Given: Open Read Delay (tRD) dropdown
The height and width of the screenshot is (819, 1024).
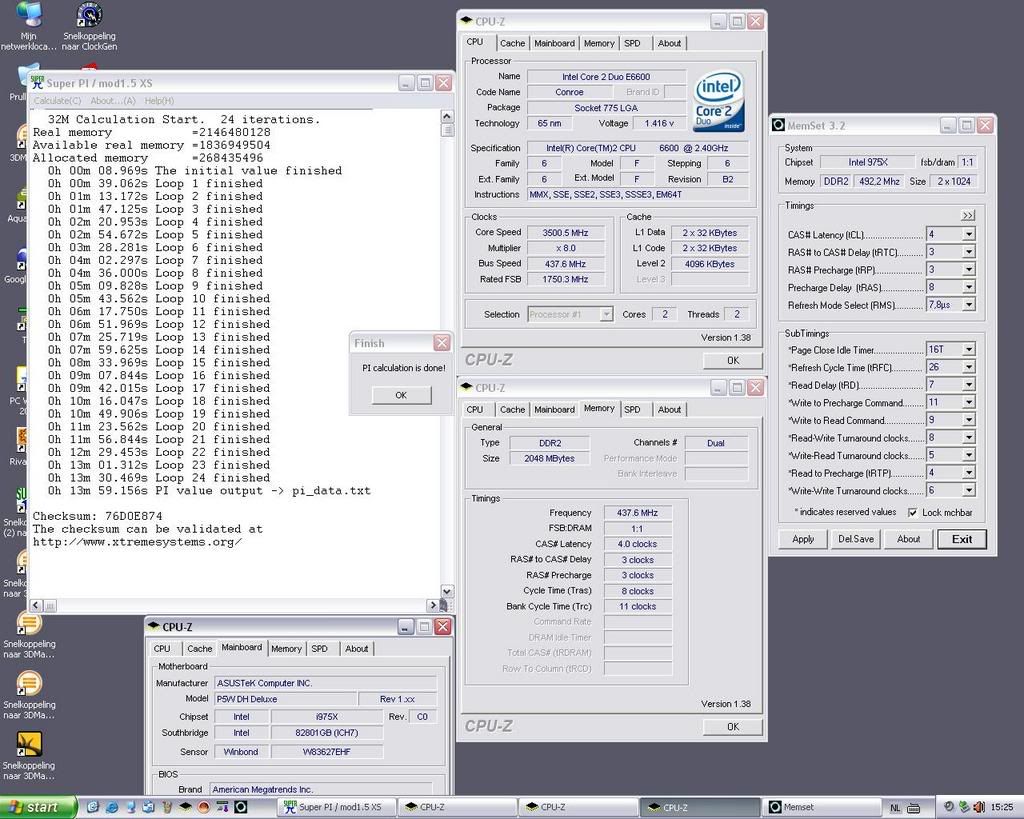Looking at the screenshot, I should coord(968,385).
